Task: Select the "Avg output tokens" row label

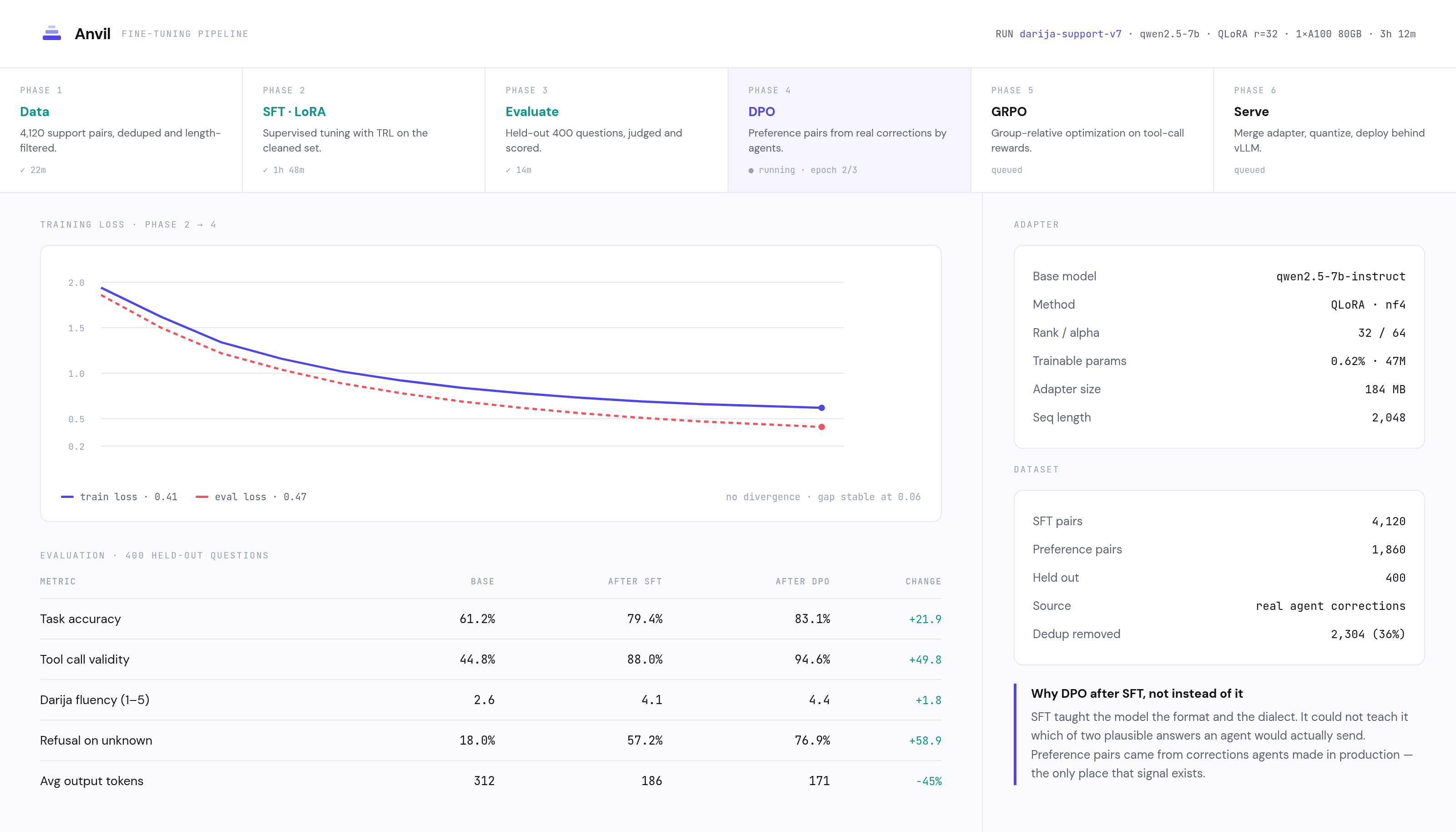Action: tap(91, 781)
